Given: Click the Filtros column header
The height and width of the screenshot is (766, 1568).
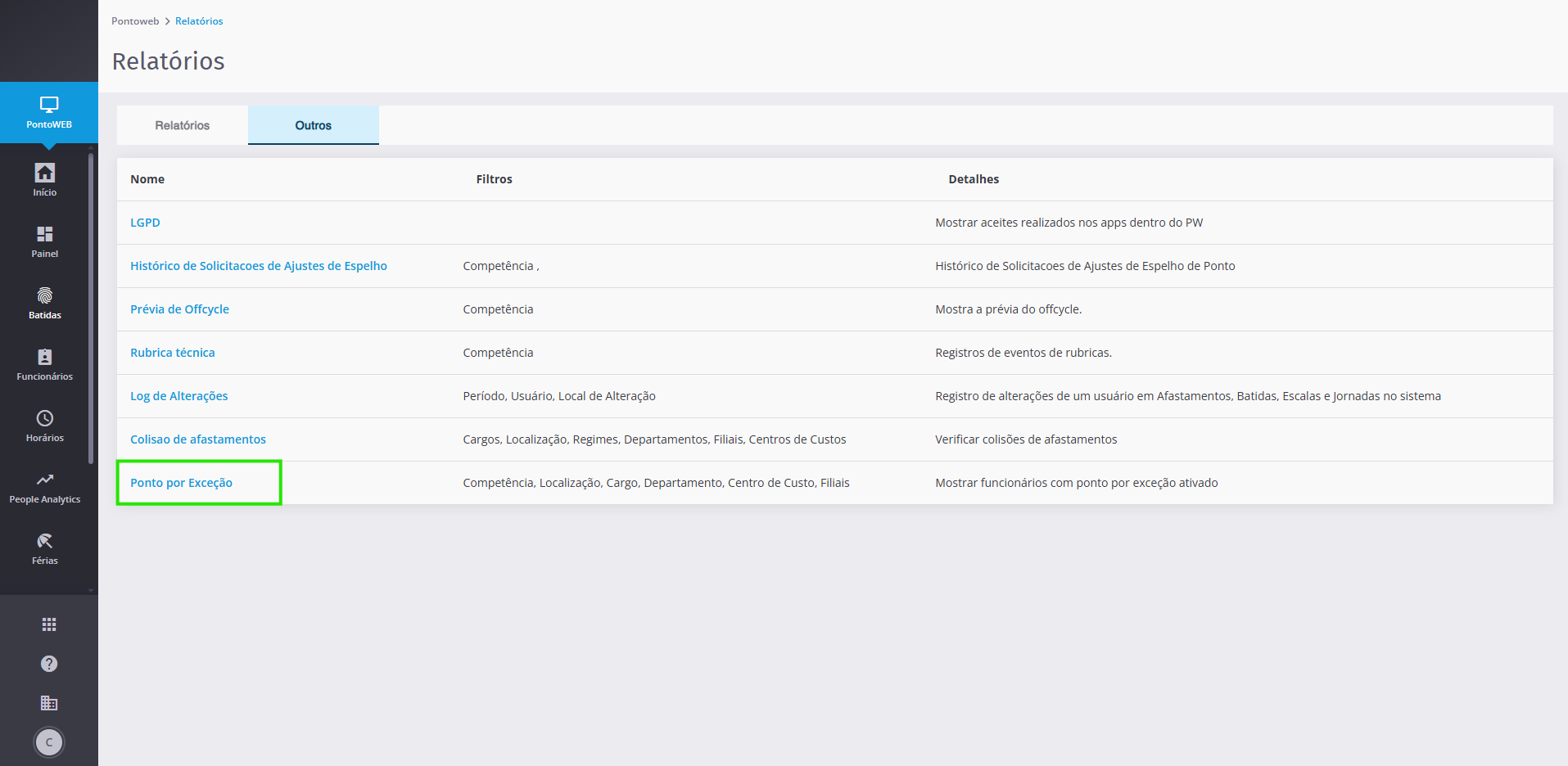Looking at the screenshot, I should [495, 179].
